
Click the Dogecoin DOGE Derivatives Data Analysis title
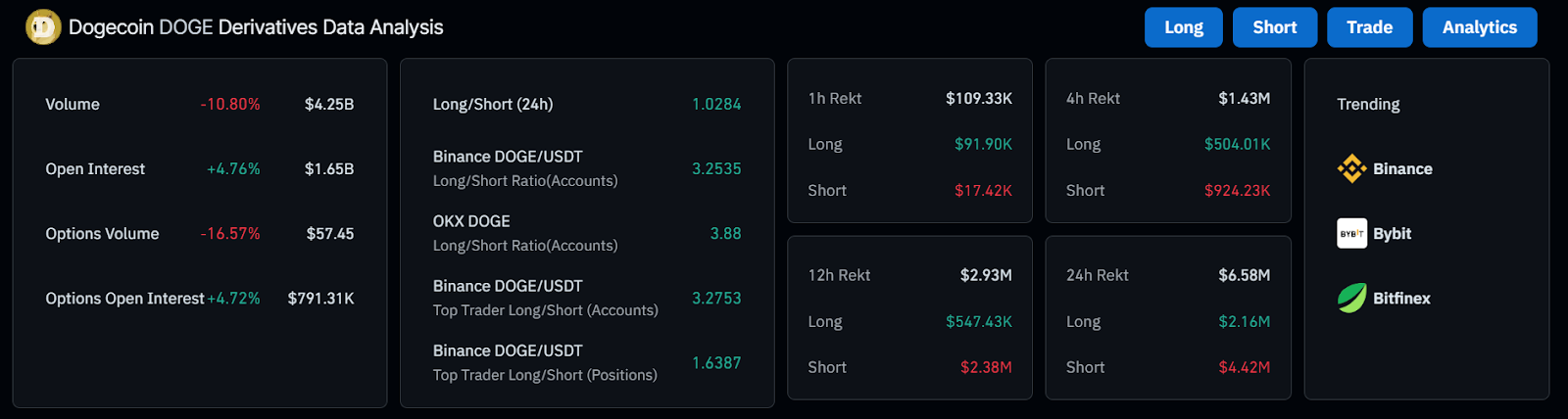[256, 27]
